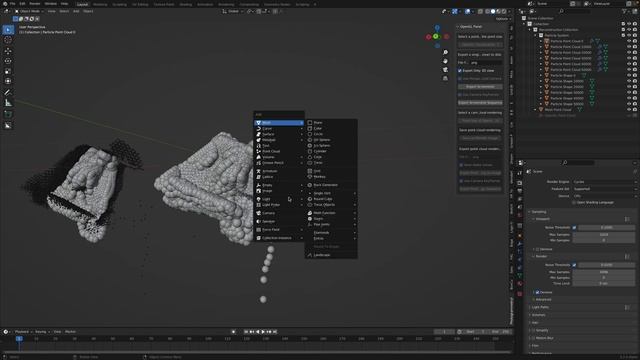Viewport: 640px width, 360px height.
Task: Click the zoom viewport magnifier icon
Action: pos(445,52)
